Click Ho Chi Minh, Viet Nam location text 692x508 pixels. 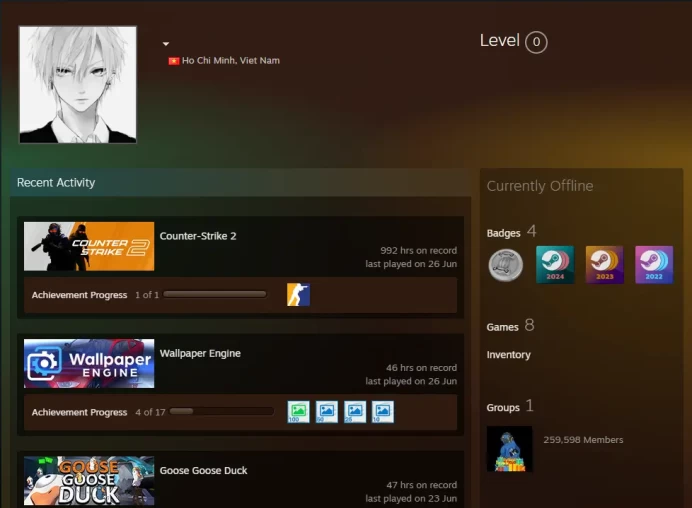(231, 60)
